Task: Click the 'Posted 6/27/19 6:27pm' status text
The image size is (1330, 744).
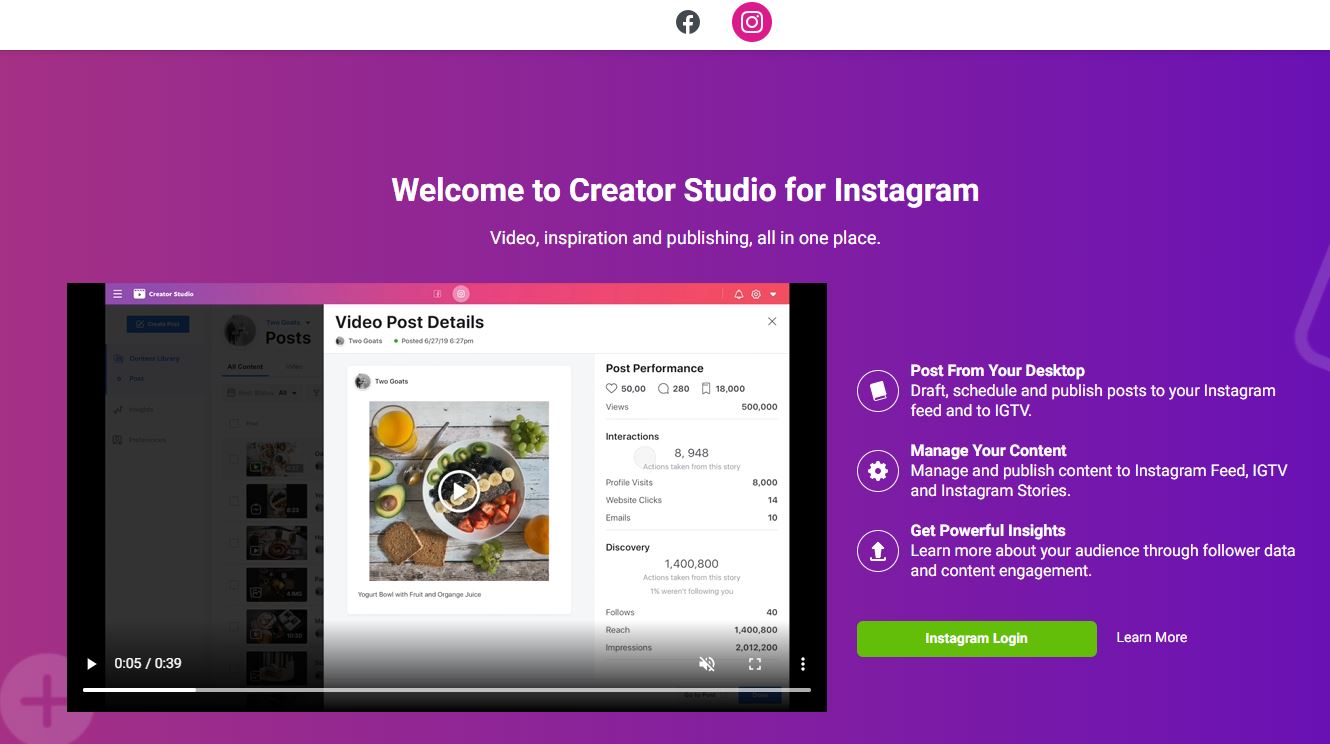Action: pyautogui.click(x=437, y=341)
